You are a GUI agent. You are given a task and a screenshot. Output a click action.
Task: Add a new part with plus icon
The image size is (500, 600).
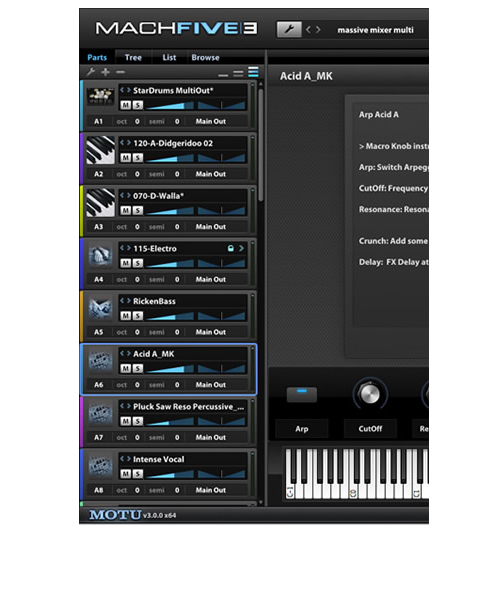pos(106,72)
